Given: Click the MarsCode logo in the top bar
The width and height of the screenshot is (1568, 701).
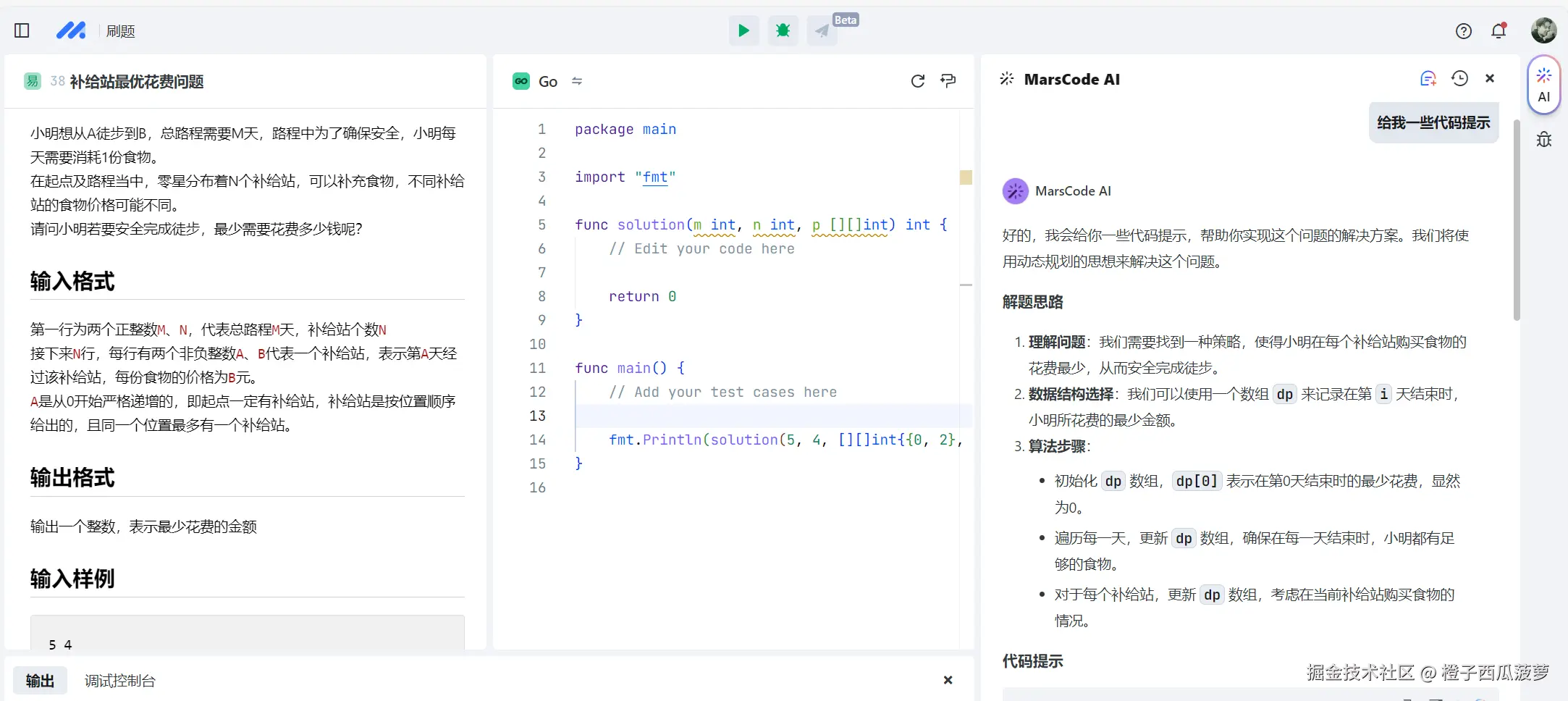Looking at the screenshot, I should point(71,30).
